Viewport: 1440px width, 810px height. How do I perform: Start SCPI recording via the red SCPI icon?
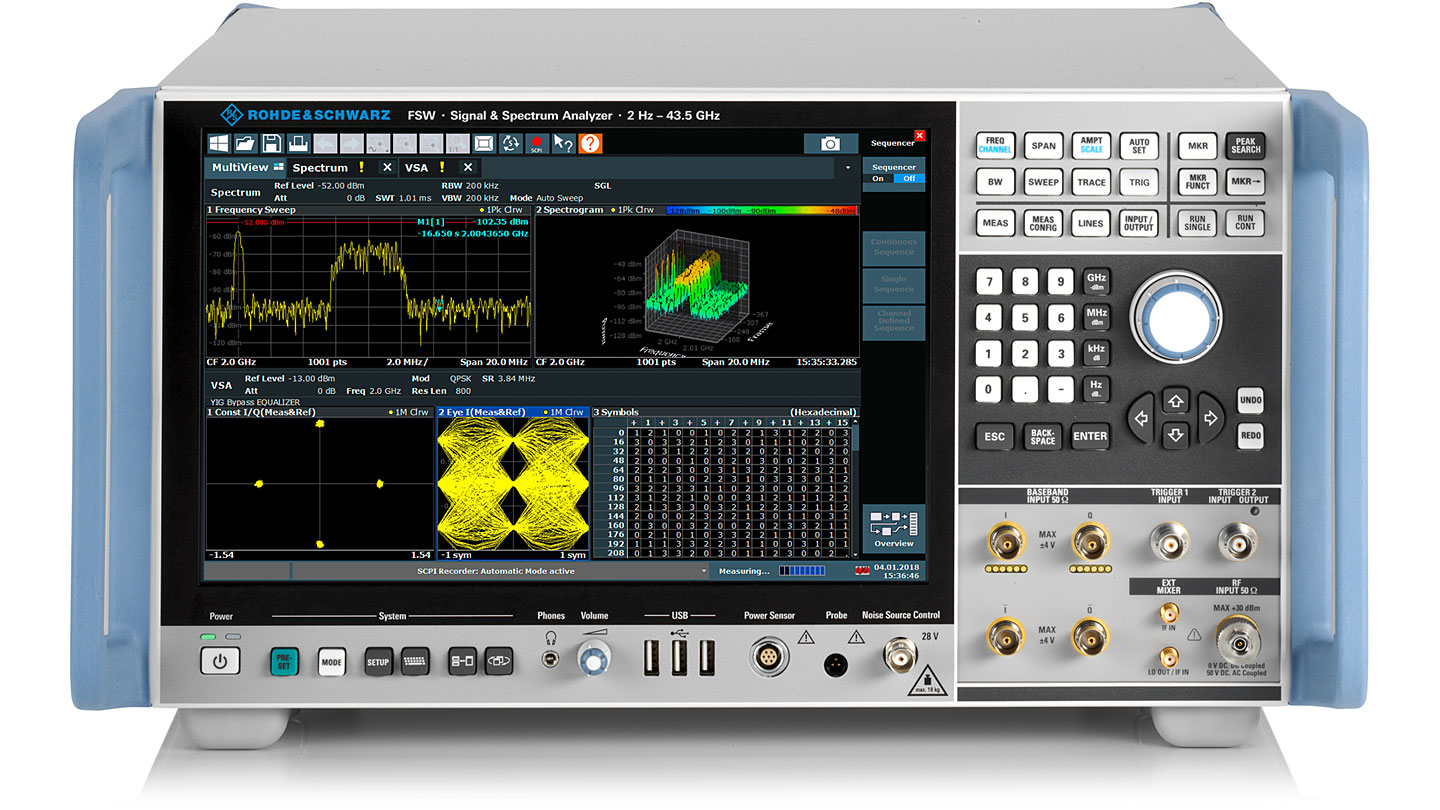click(x=538, y=144)
